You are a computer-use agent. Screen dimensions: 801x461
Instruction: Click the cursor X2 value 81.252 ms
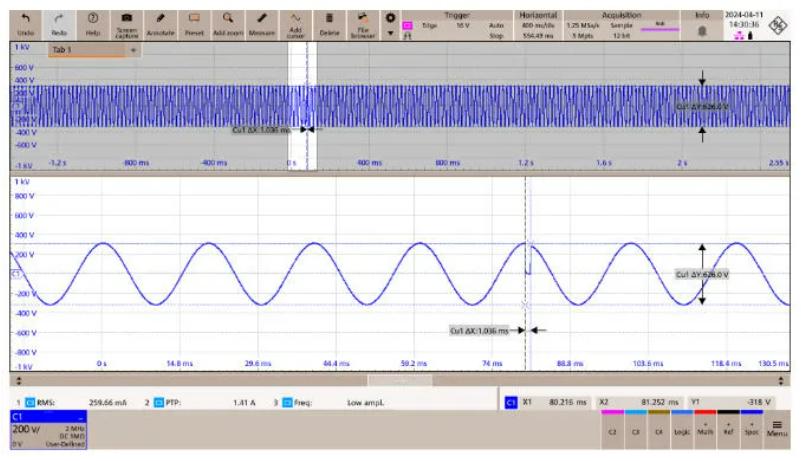659,402
